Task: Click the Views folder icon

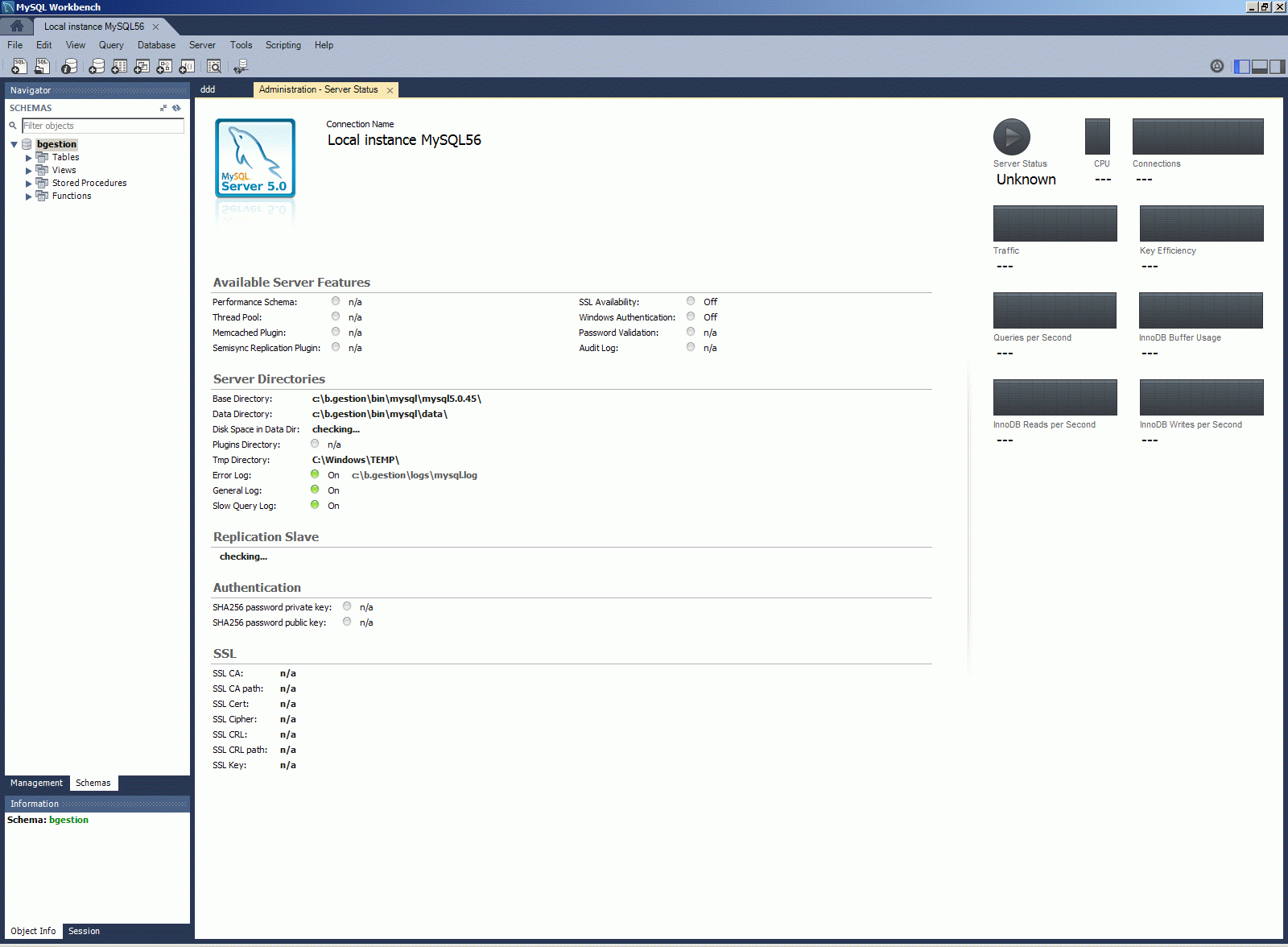Action: pos(42,170)
